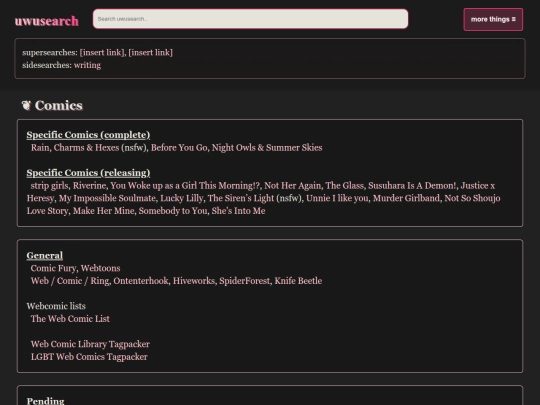Open My Impossible Soulmate link
The image size is (540, 405).
tap(107, 198)
